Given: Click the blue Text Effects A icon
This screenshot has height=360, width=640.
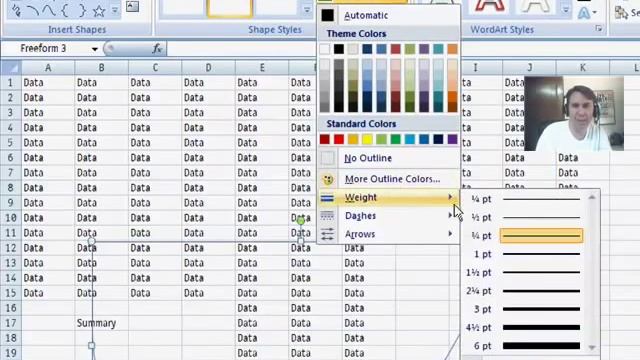Looking at the screenshot, I should [x=584, y=13].
